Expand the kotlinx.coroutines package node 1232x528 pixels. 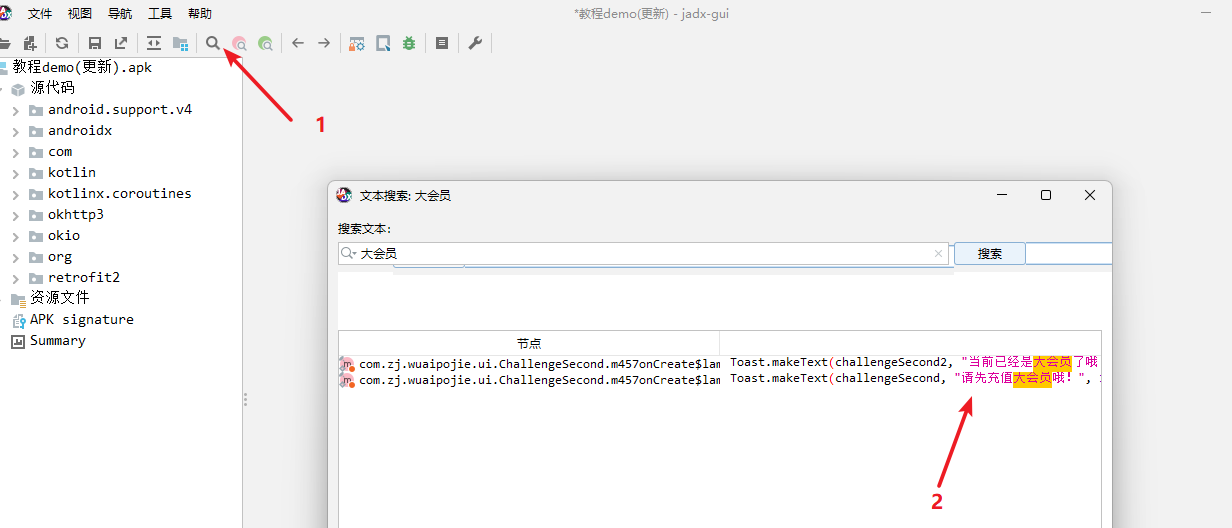coord(15,194)
